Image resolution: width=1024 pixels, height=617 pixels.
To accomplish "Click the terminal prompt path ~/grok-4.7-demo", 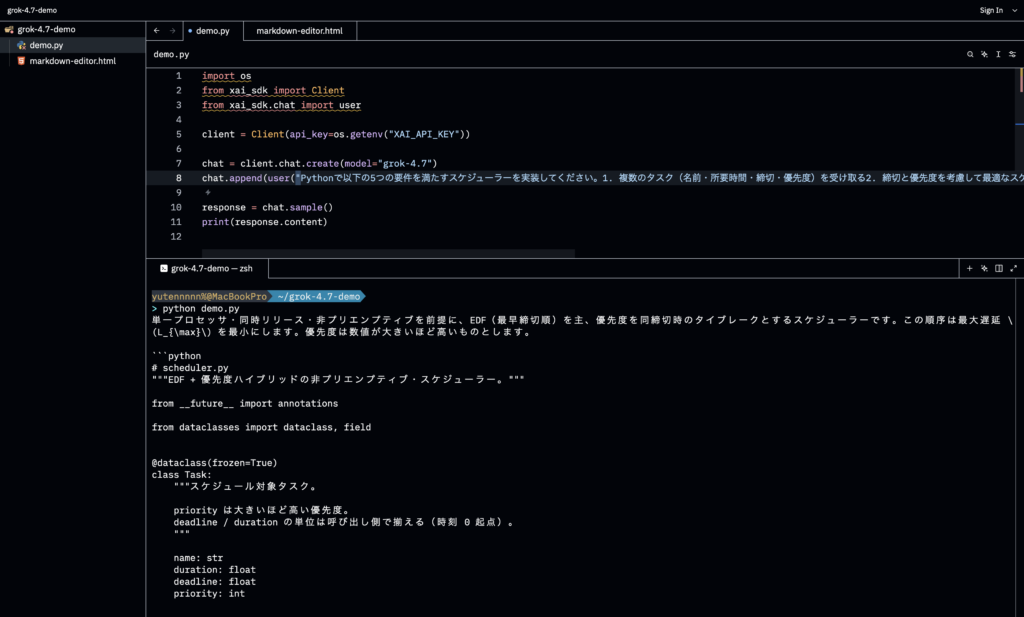I will [319, 296].
